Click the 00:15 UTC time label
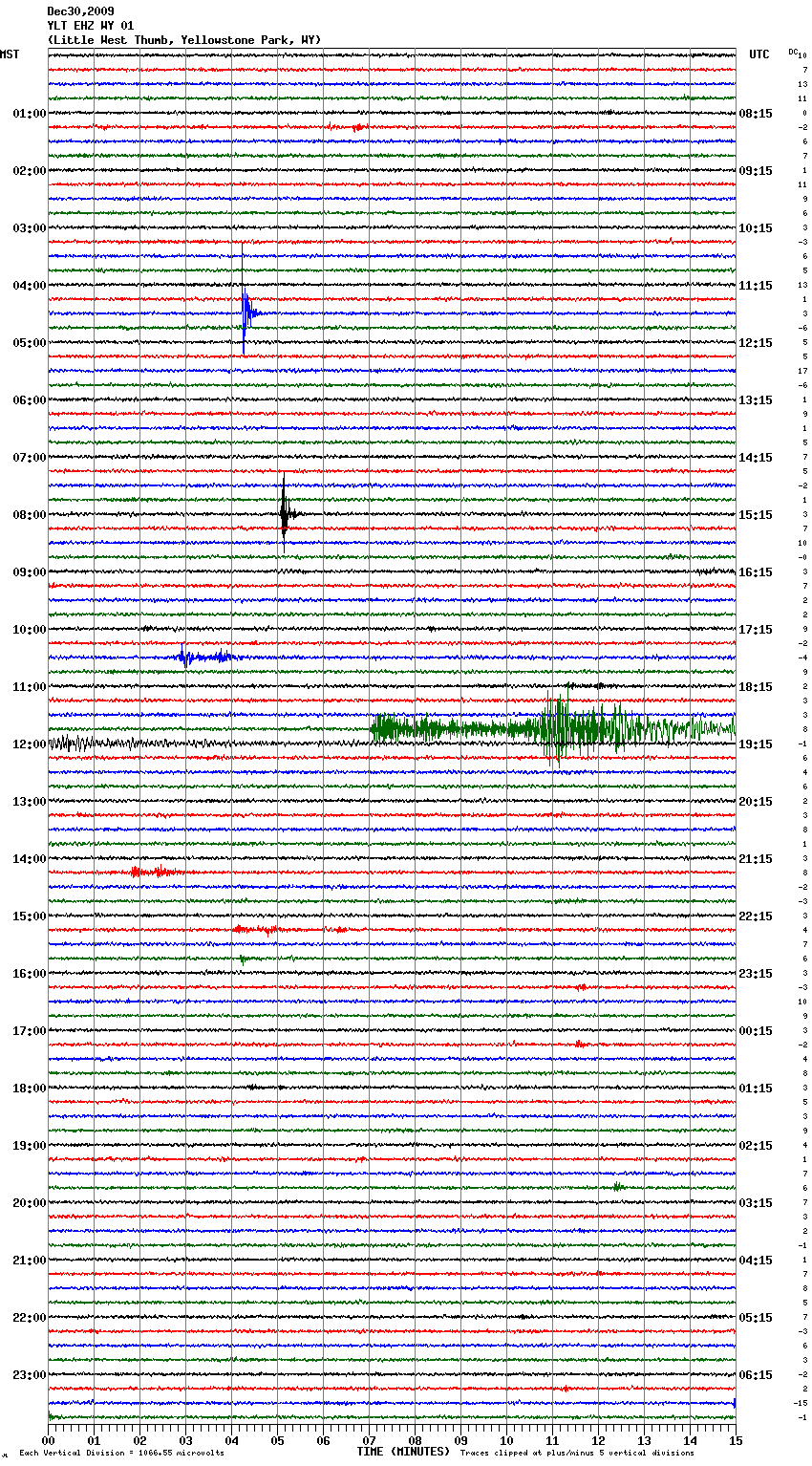Viewport: 812px width, 1466px height. point(756,1031)
